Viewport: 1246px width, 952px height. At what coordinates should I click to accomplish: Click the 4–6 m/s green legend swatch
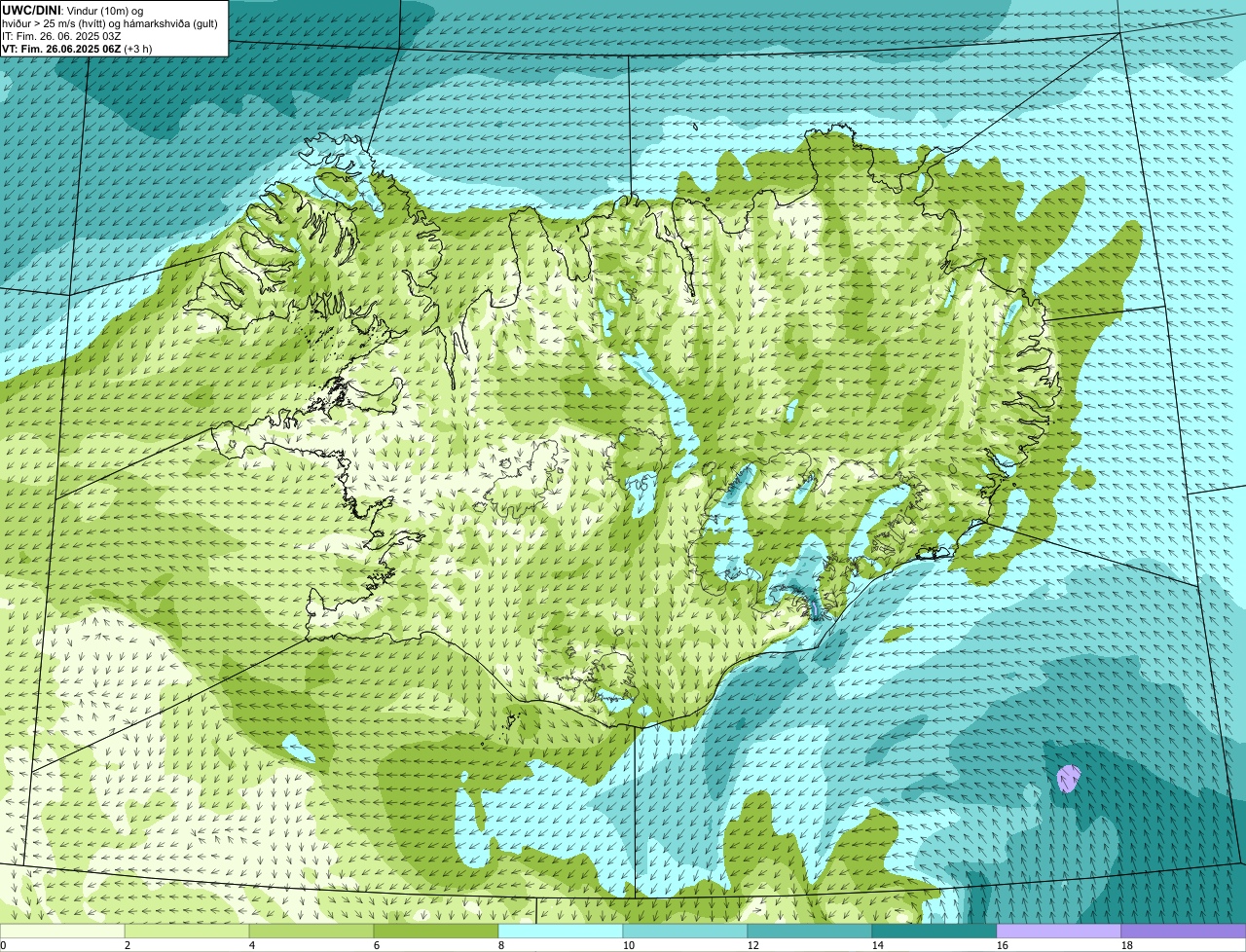311,932
